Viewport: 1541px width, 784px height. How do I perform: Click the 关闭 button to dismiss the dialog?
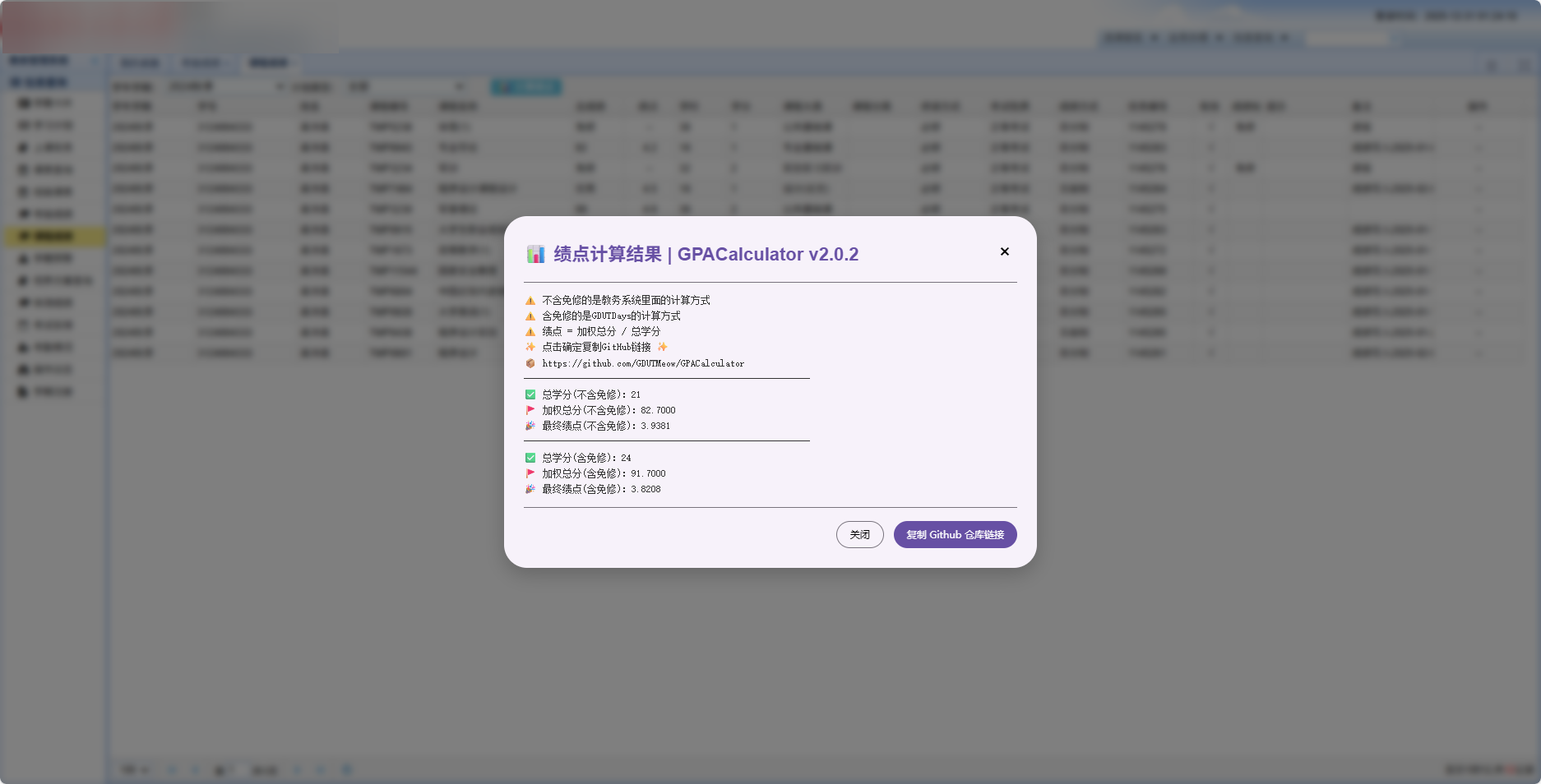[859, 534]
